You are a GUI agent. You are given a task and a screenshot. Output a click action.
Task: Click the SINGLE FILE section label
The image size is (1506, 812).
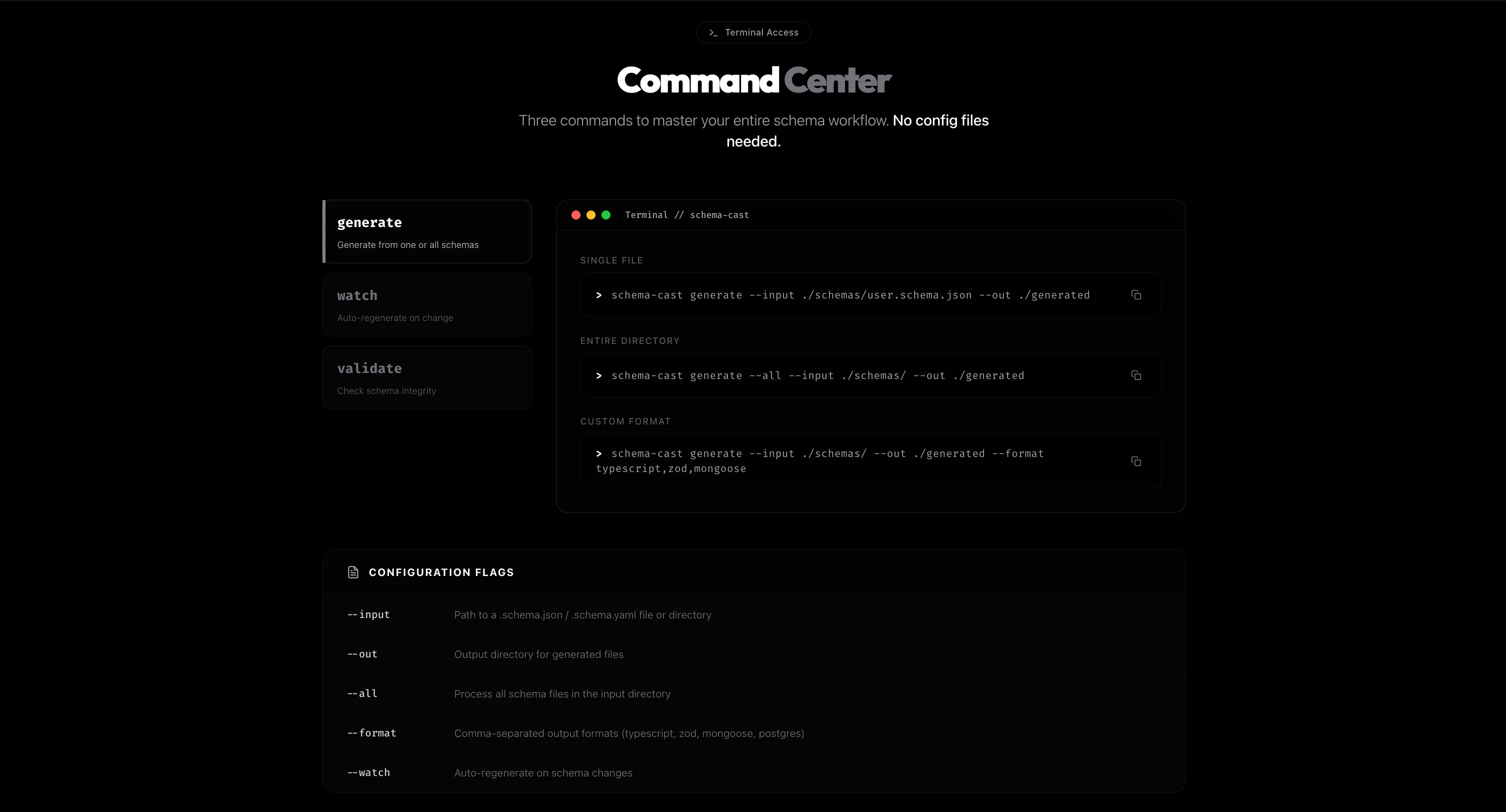tap(611, 260)
